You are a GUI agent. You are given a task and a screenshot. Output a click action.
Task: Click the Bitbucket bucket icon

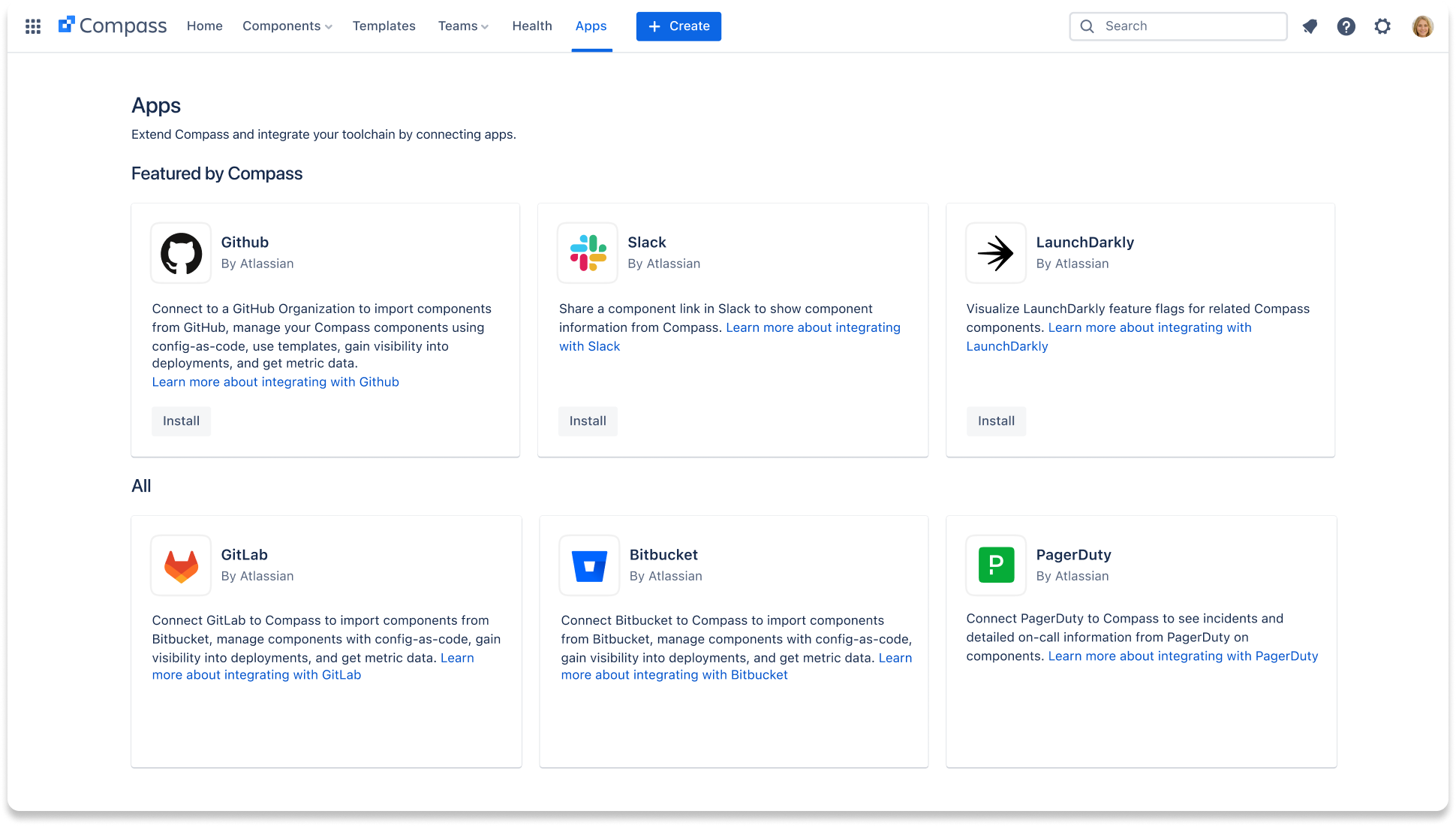point(588,565)
